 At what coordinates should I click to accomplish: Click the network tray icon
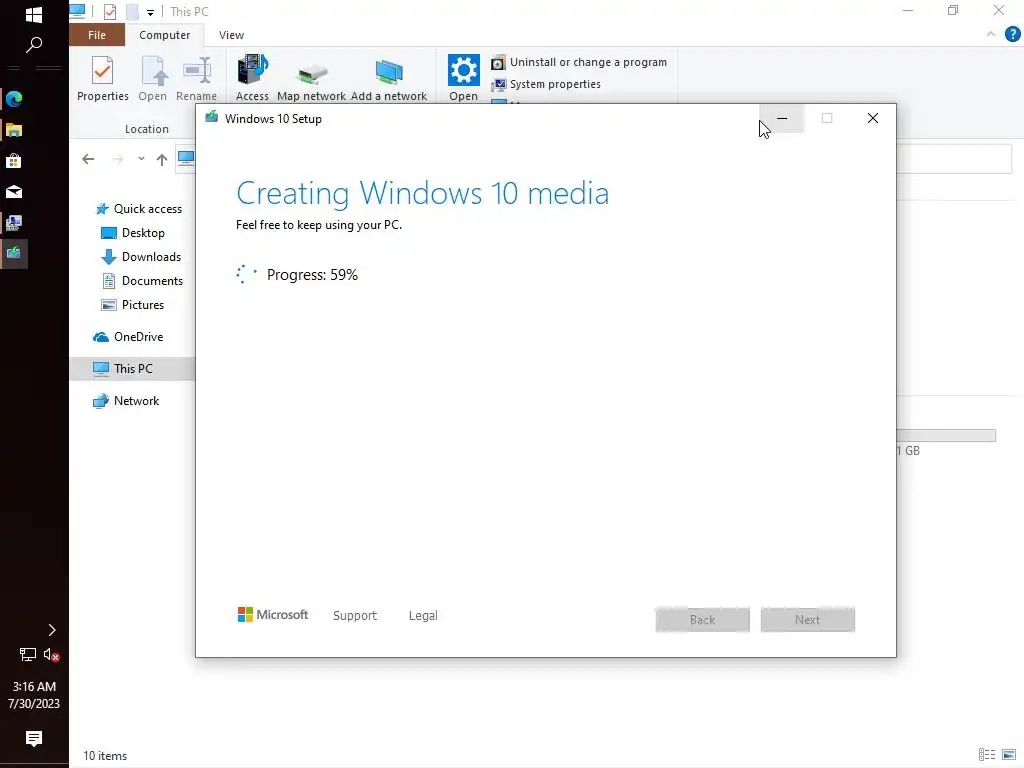pyautogui.click(x=27, y=654)
